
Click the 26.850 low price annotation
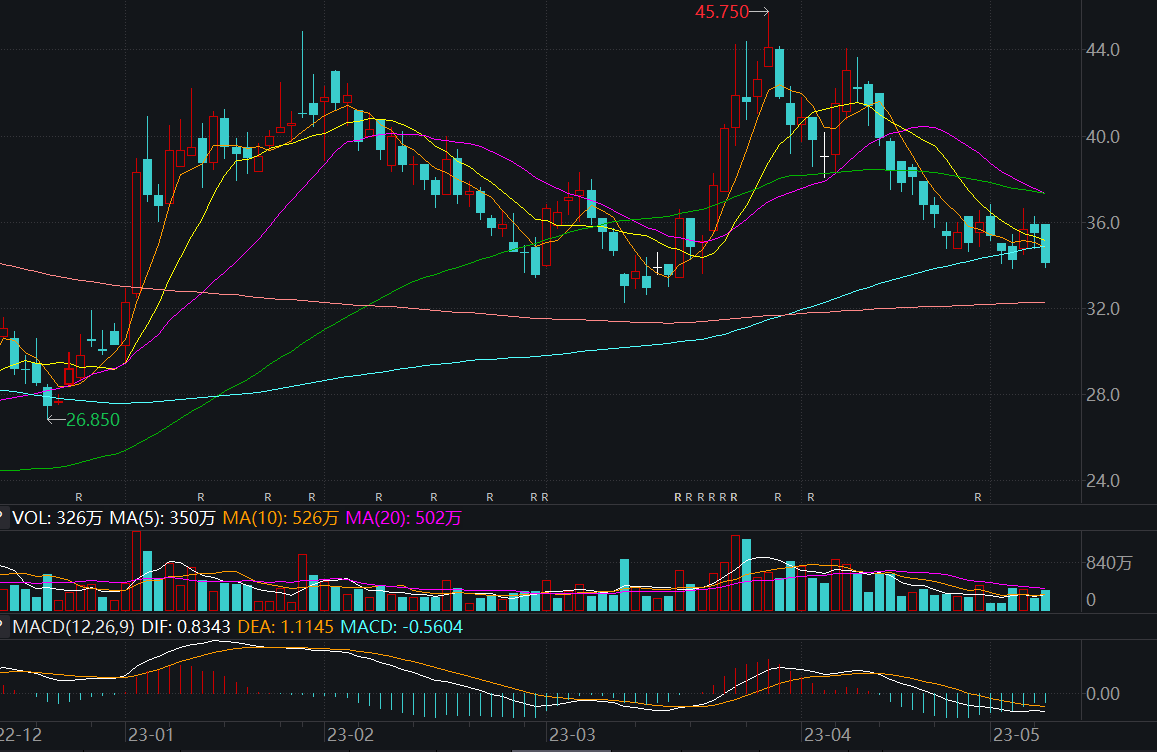coord(92,420)
